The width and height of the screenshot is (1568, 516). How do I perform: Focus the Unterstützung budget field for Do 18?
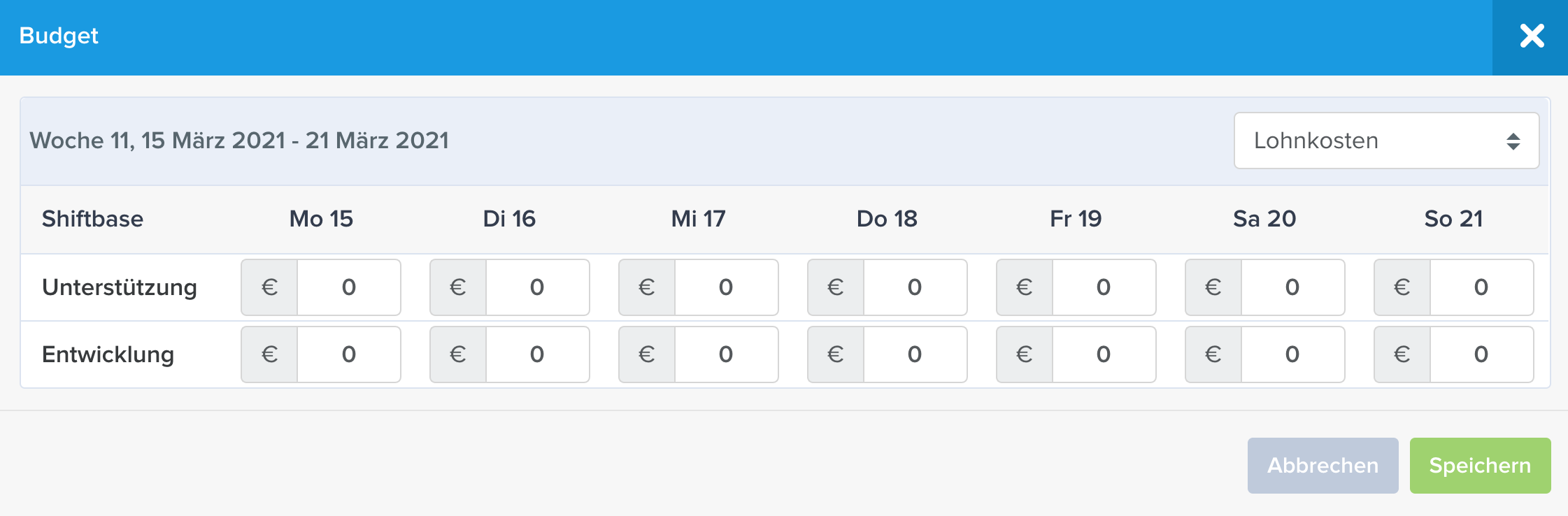915,287
